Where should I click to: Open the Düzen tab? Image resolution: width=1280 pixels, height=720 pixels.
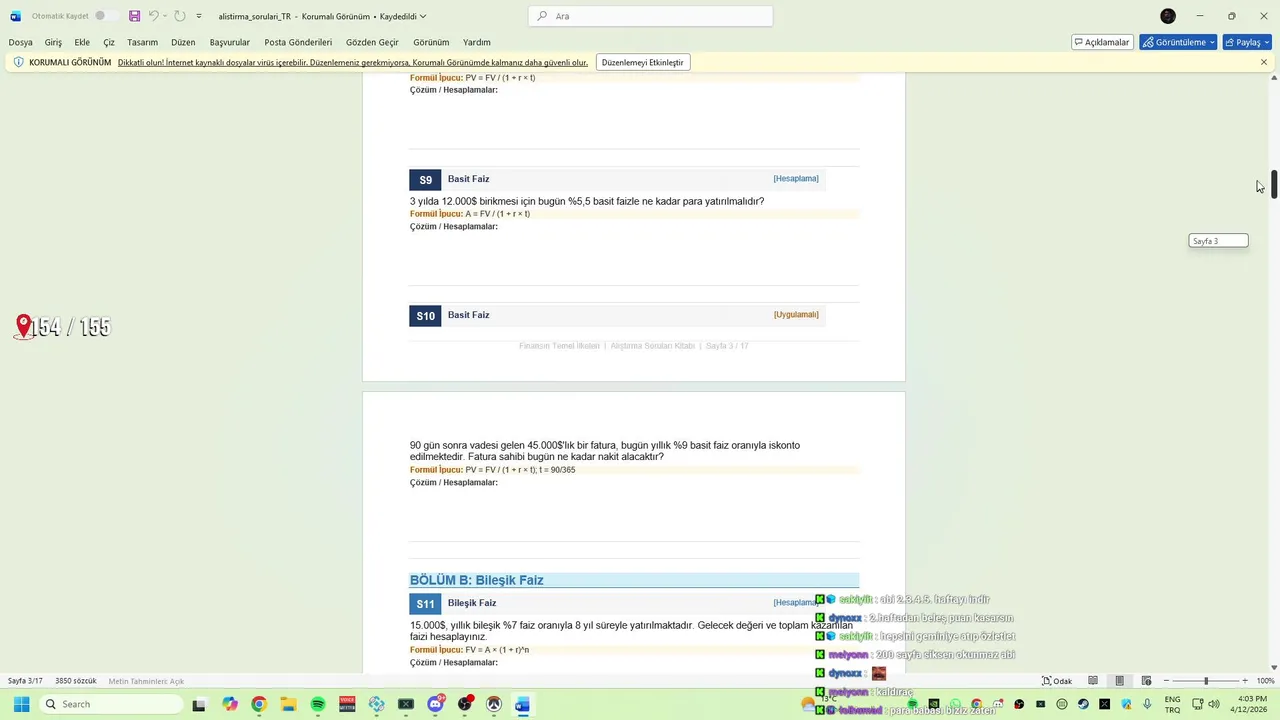pos(183,42)
